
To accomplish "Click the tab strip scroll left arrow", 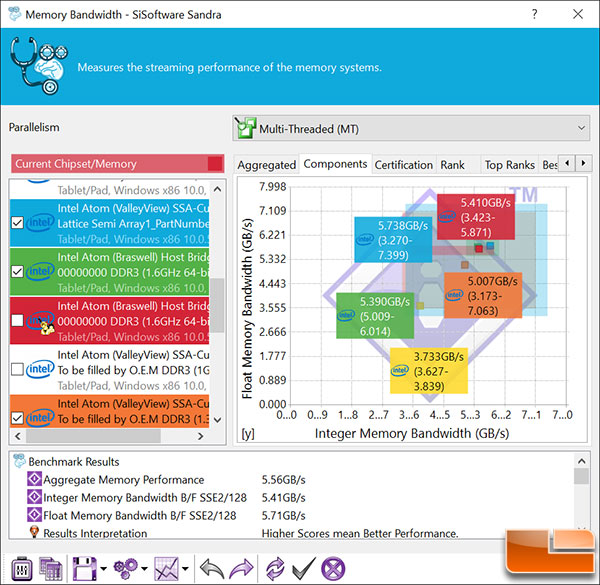I will point(567,163).
